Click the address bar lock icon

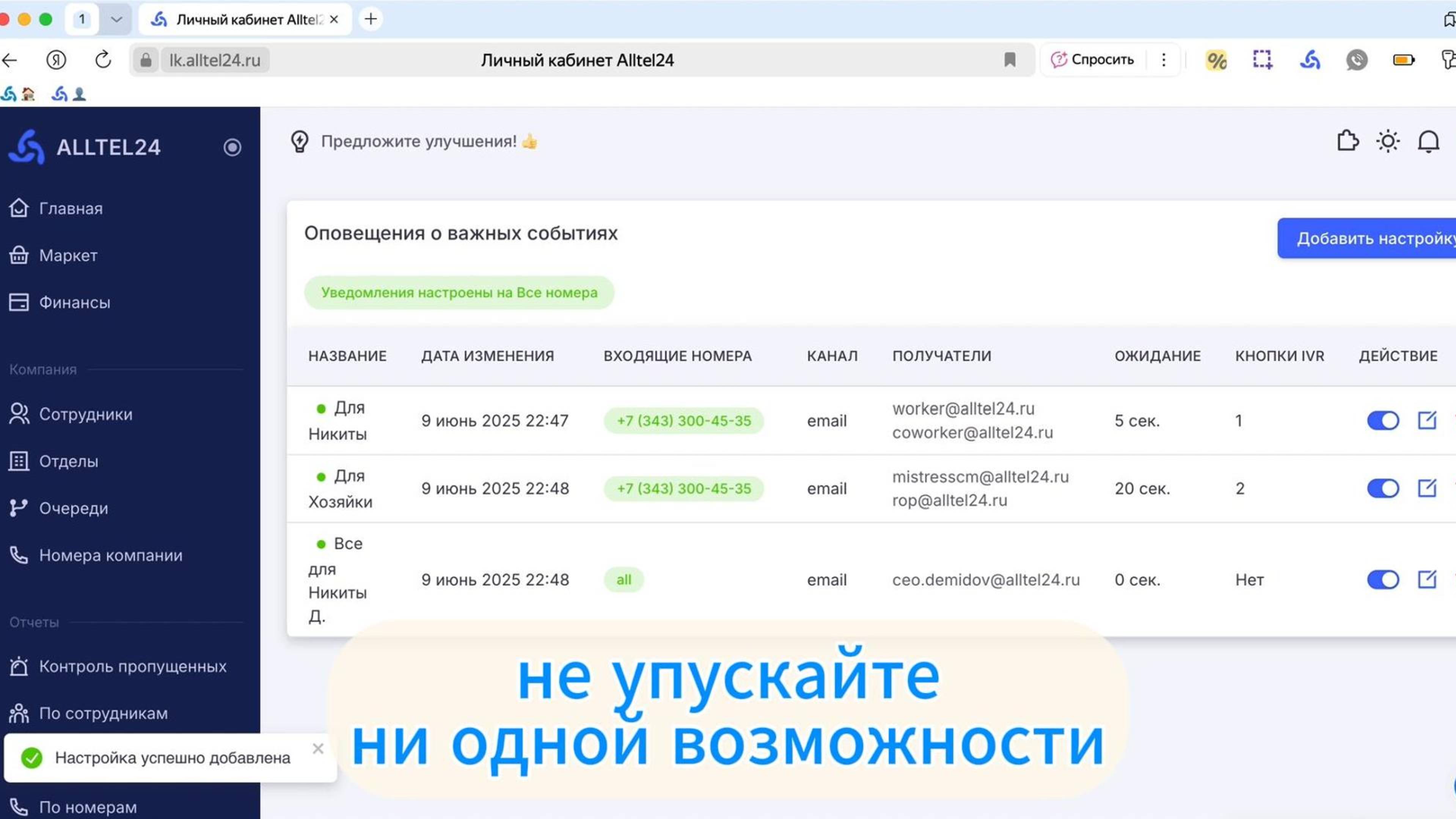[145, 60]
